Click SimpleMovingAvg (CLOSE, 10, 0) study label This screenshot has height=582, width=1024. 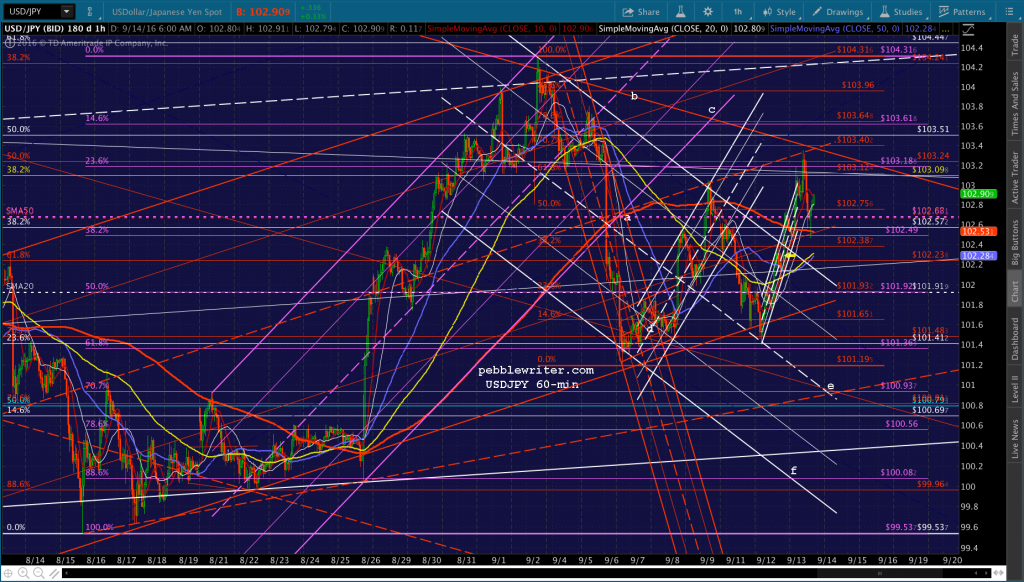click(492, 29)
